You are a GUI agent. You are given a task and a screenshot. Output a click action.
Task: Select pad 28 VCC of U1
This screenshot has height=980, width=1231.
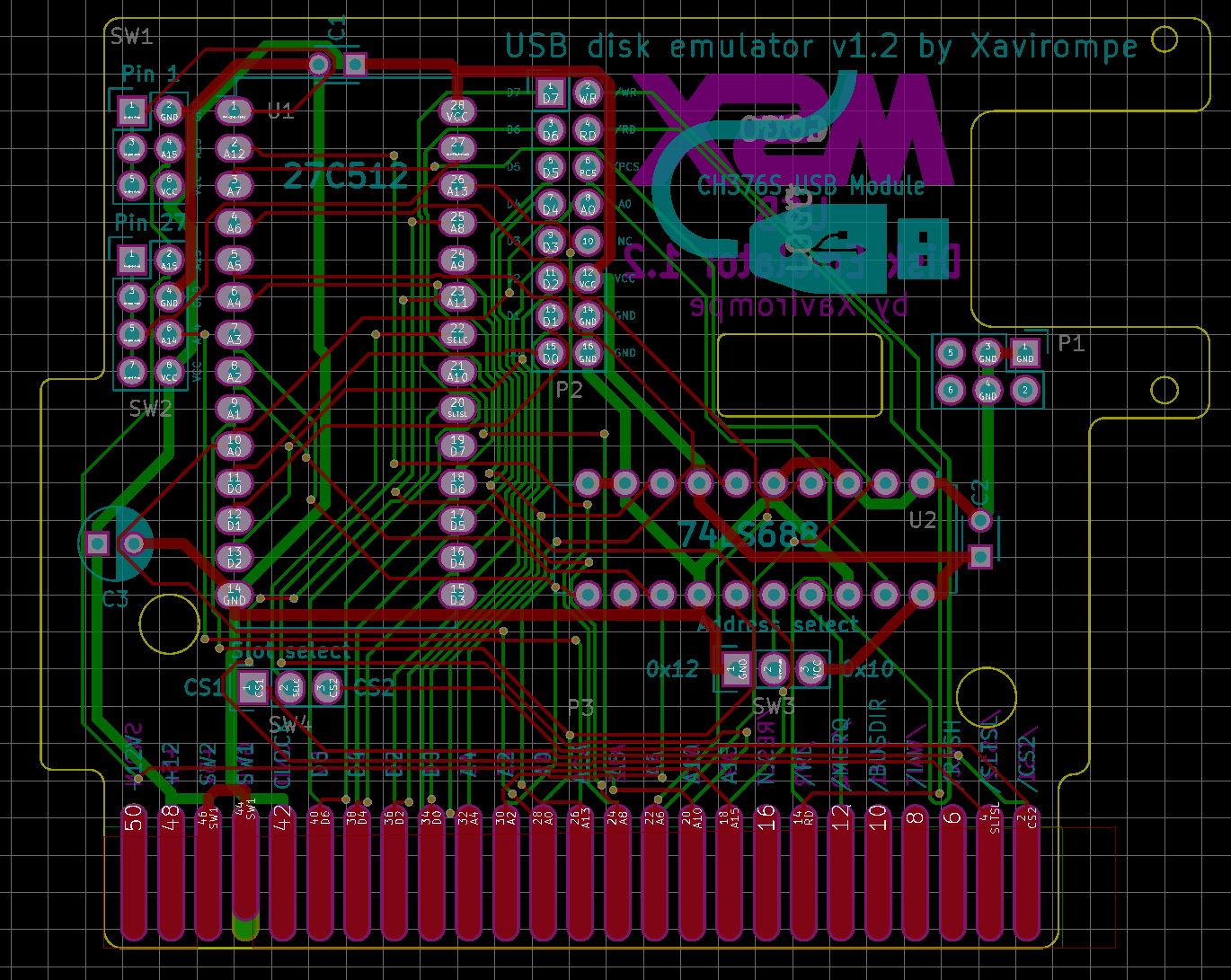tap(457, 110)
